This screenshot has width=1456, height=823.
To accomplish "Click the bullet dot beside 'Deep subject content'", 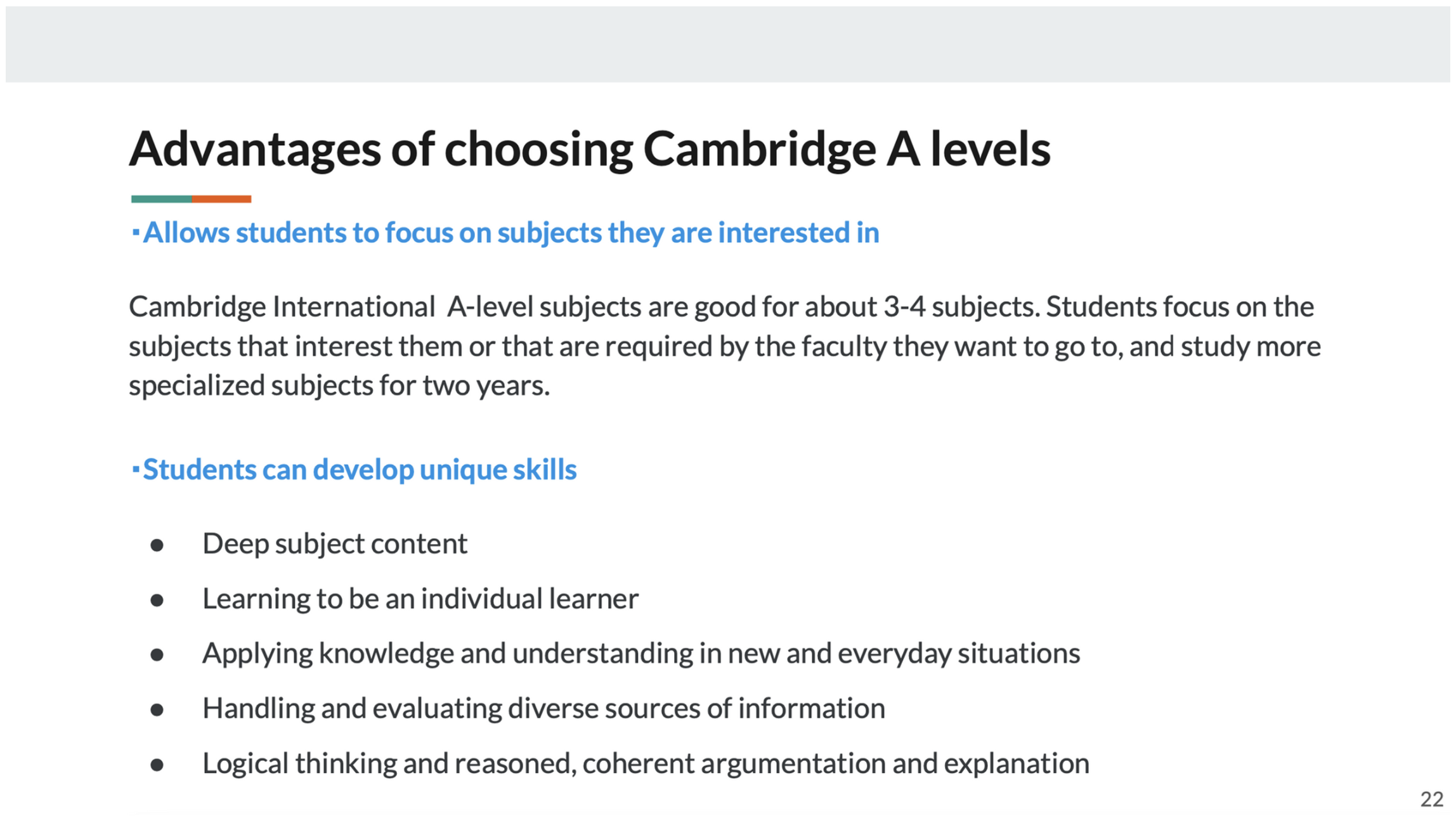I will tap(157, 545).
